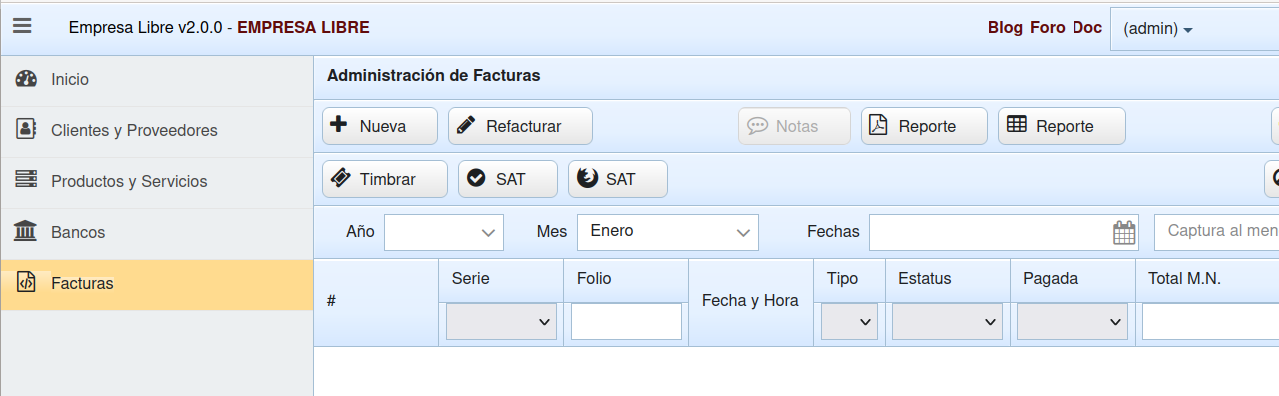The image size is (1279, 396).
Task: Open the Mes dropdown showing Enero
Action: pos(668,232)
